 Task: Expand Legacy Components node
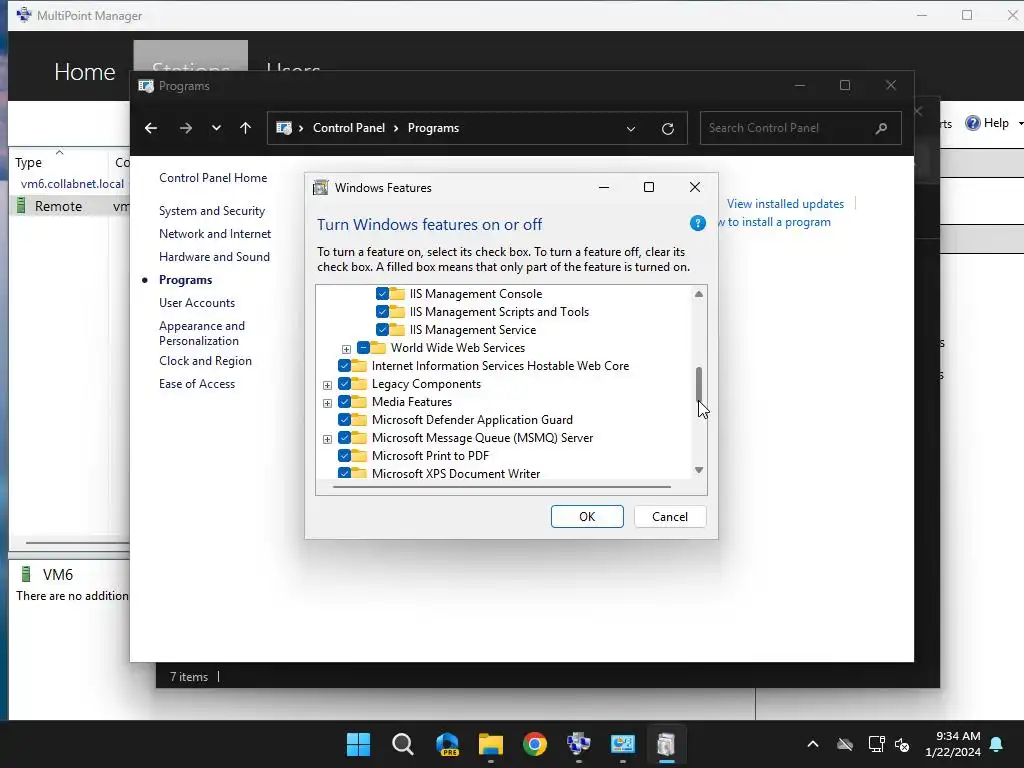[x=327, y=385]
